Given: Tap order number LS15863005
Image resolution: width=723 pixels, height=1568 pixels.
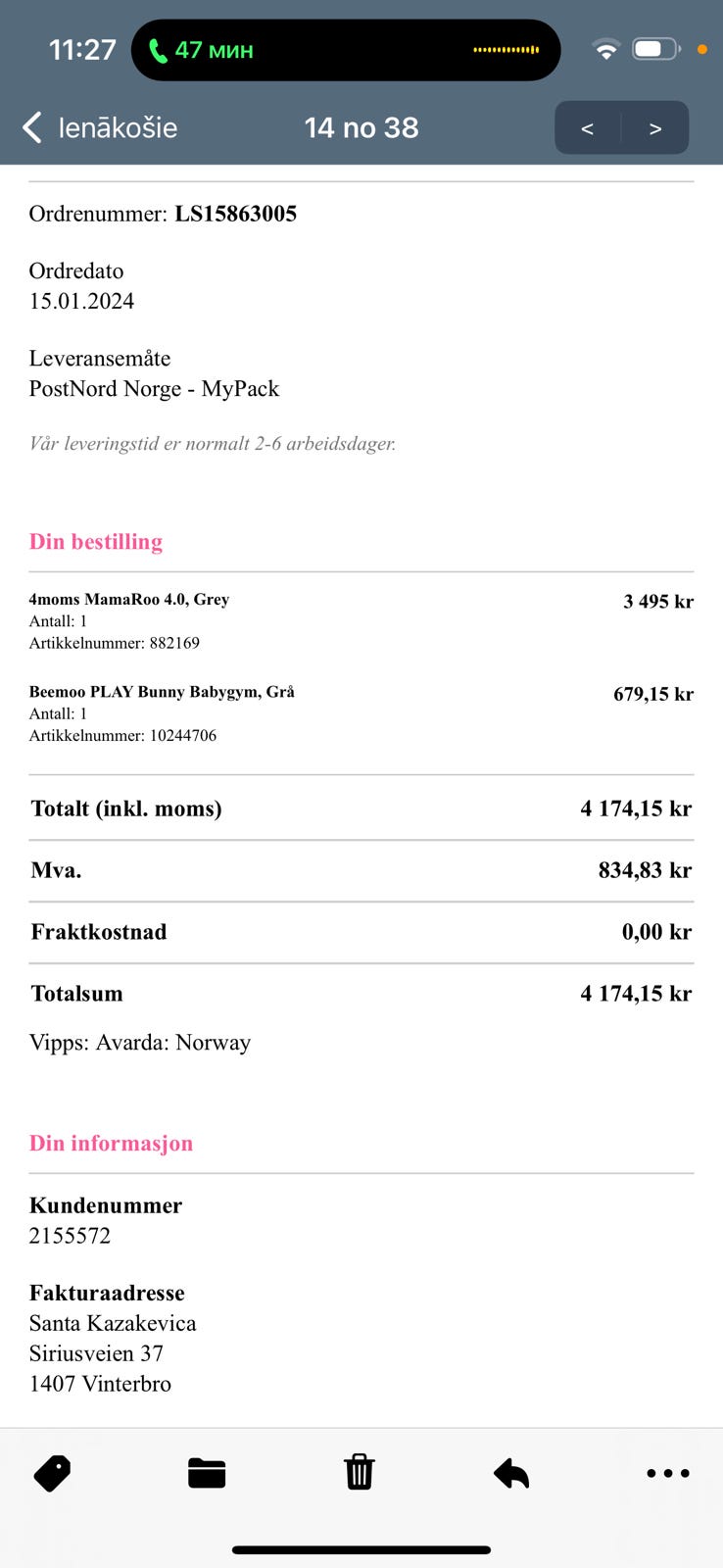Looking at the screenshot, I should click(x=235, y=214).
